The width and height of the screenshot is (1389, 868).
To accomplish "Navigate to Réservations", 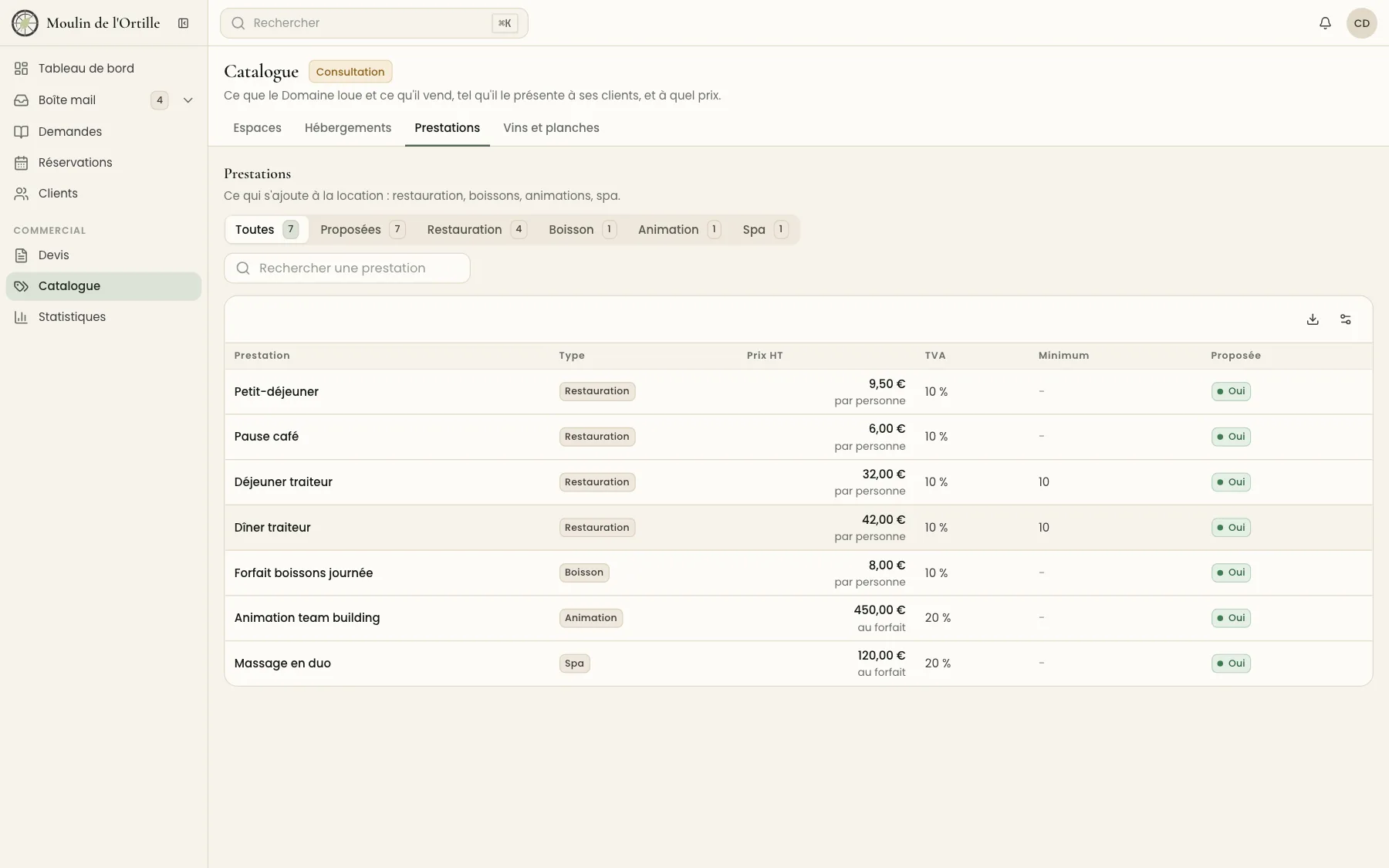I will pos(103,163).
